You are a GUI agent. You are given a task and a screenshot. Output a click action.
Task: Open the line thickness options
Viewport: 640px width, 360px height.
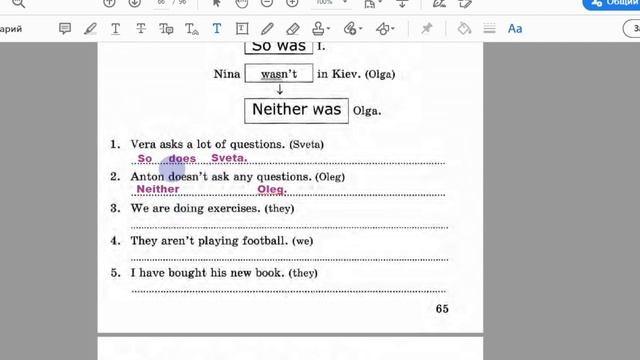(489, 29)
